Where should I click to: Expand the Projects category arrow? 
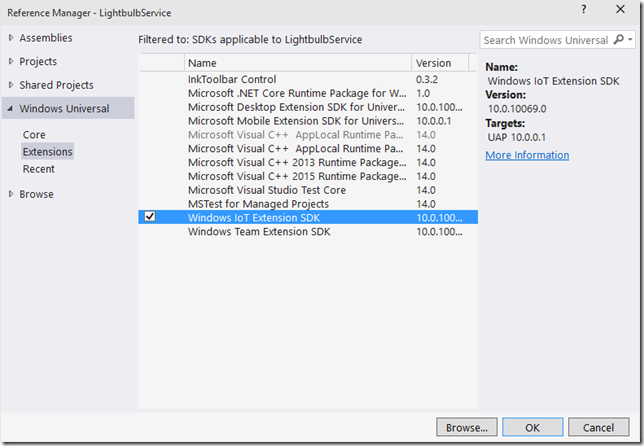[x=11, y=61]
